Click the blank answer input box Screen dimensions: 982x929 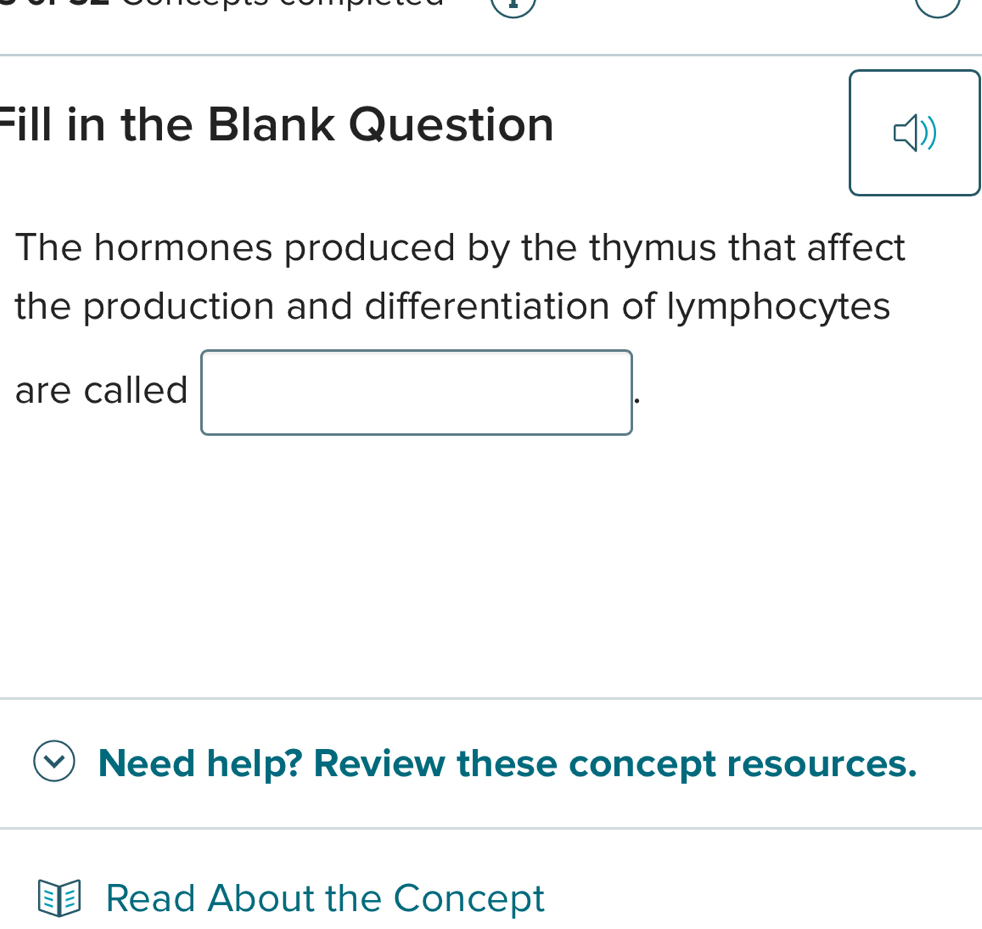click(416, 392)
